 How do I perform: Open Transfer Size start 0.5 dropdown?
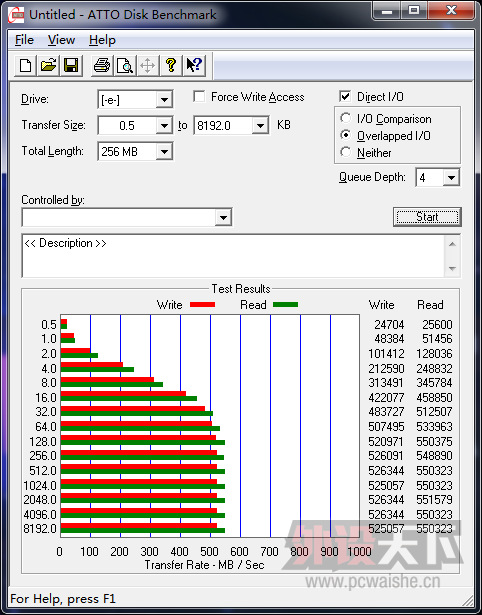pyautogui.click(x=164, y=126)
